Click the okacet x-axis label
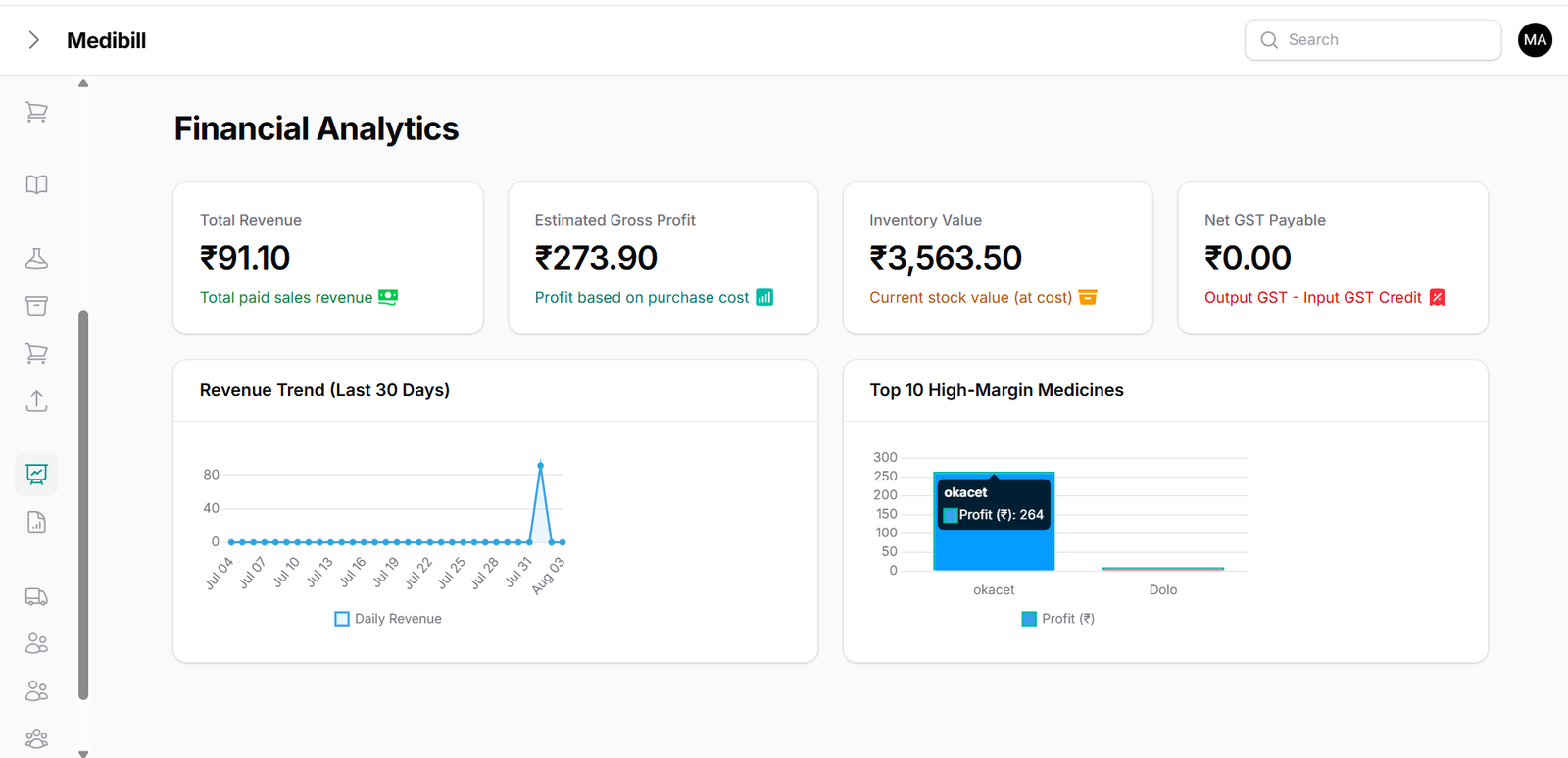Screen dimensions: 1568x758 pos(994,589)
